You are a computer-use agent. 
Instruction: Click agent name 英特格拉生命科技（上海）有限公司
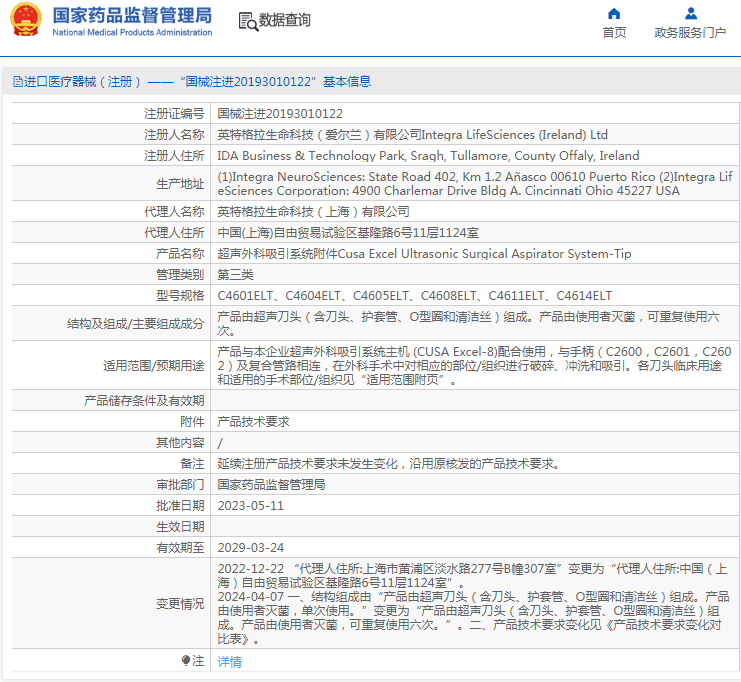pyautogui.click(x=313, y=212)
